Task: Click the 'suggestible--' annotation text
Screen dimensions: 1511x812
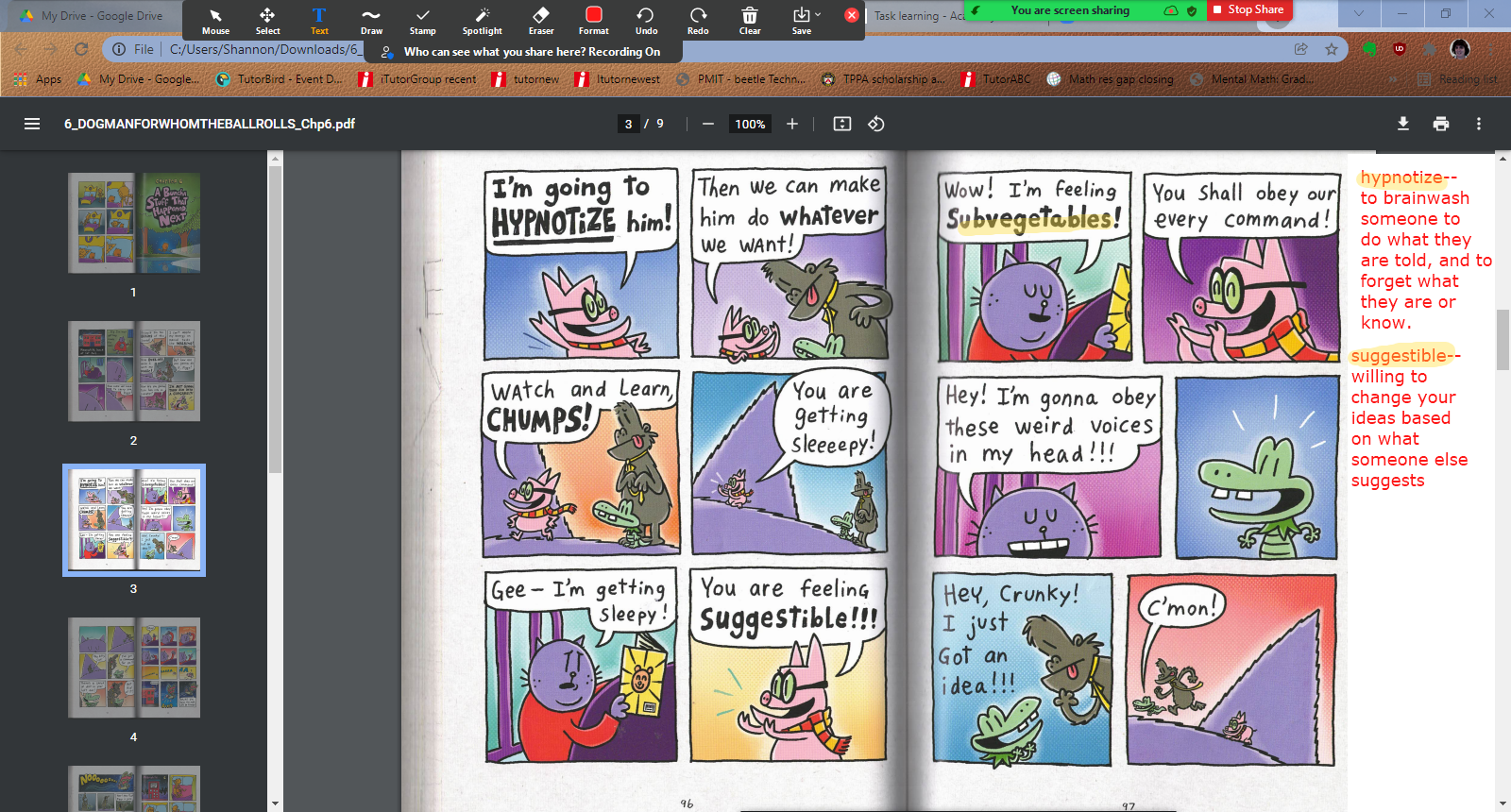Action: coord(1405,356)
